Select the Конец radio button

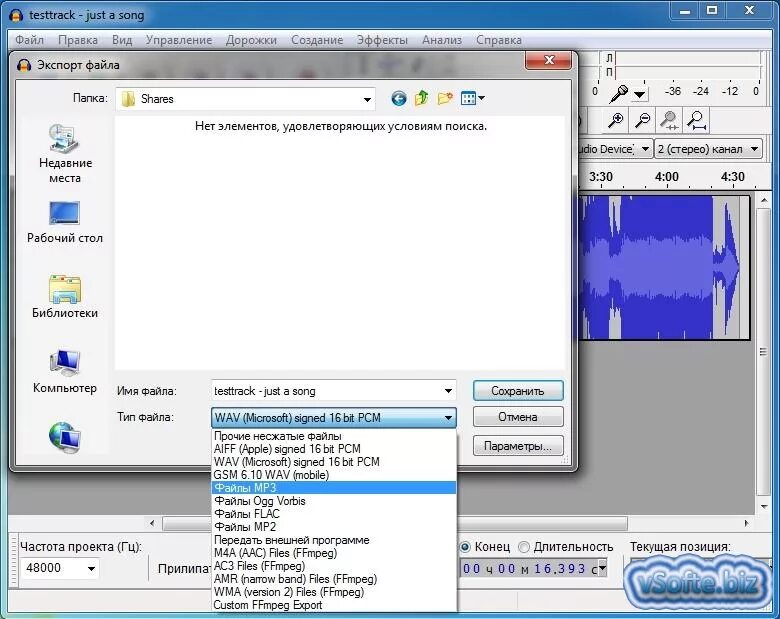(465, 547)
